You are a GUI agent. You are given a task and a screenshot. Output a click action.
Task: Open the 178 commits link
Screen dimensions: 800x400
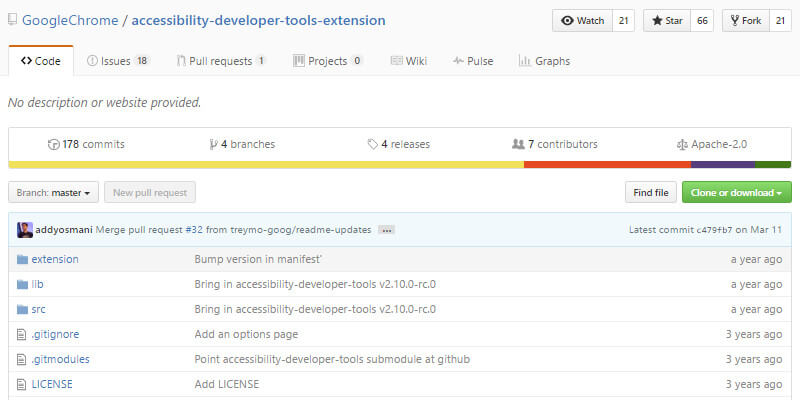click(86, 144)
